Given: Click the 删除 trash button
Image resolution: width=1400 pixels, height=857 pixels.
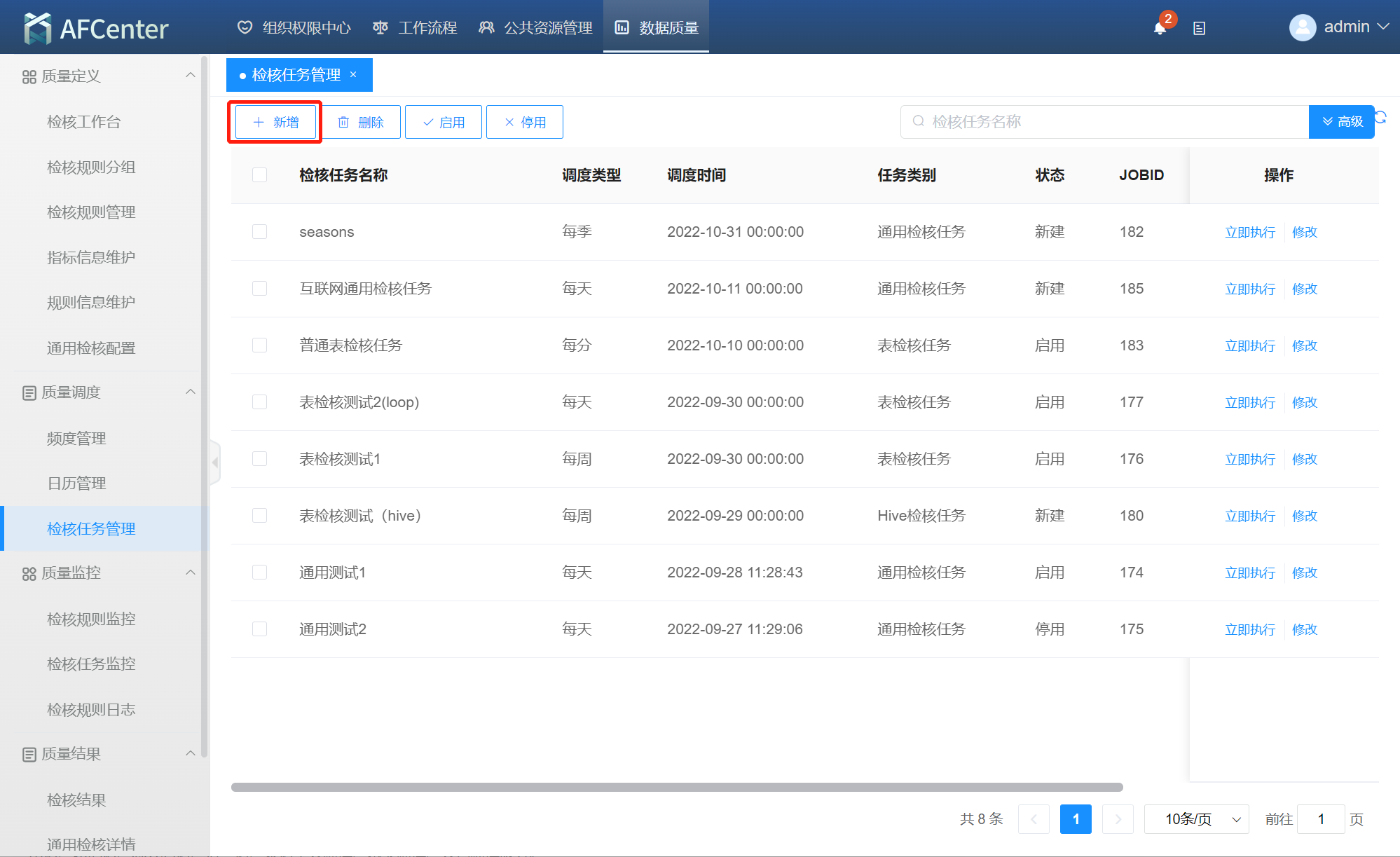Looking at the screenshot, I should 361,122.
